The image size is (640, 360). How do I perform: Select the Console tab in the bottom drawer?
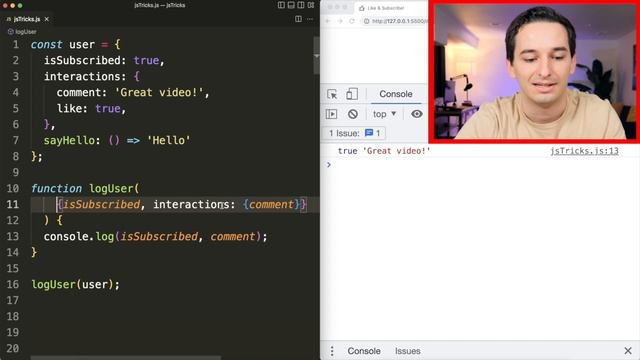[364, 351]
